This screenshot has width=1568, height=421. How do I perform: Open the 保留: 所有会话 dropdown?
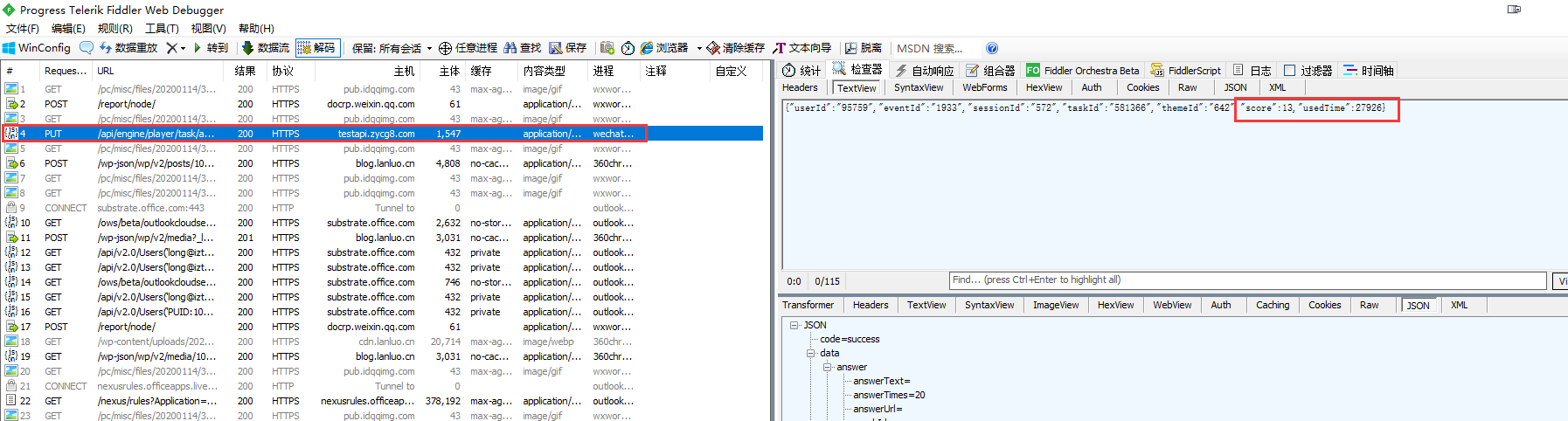[392, 48]
